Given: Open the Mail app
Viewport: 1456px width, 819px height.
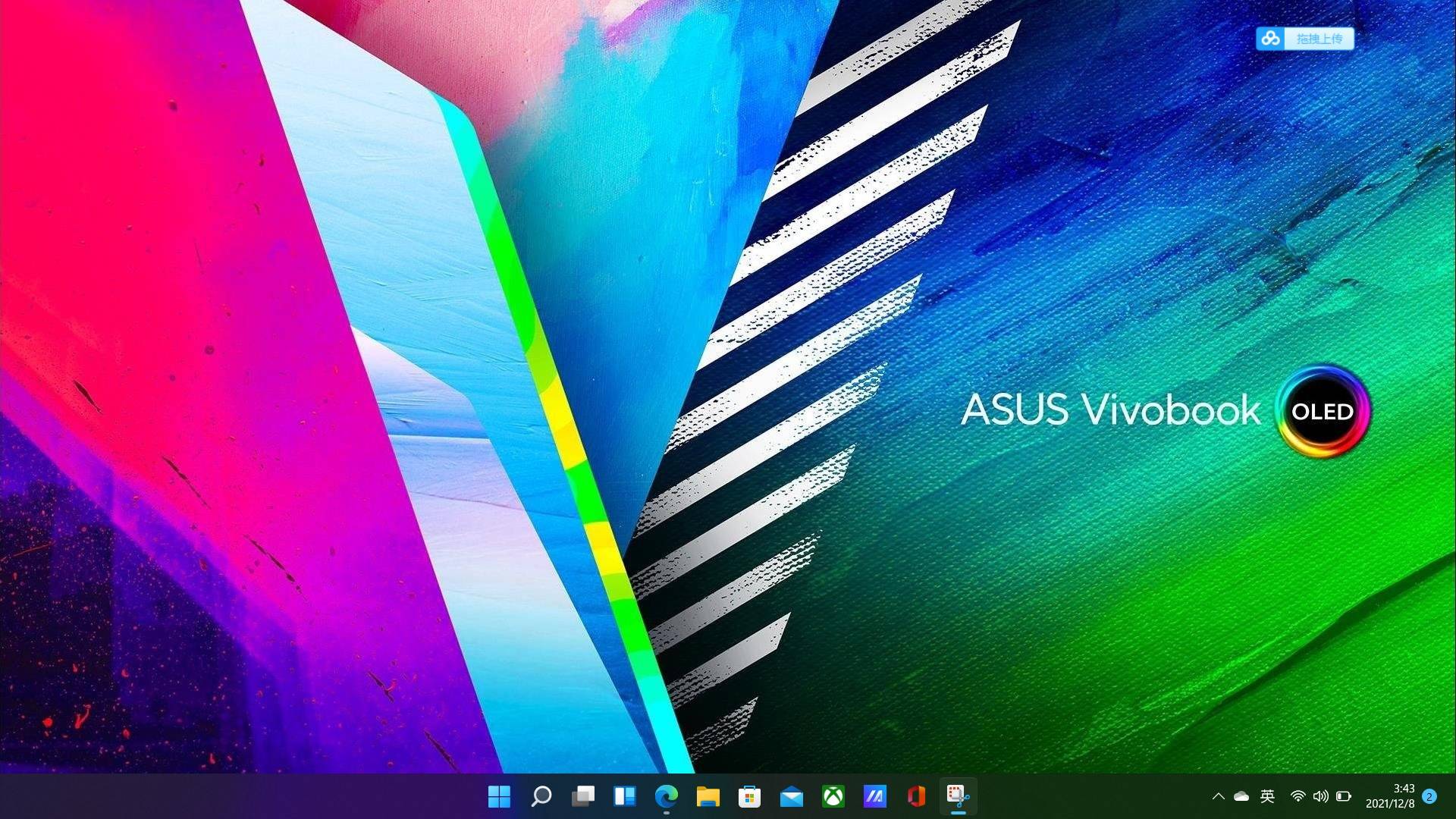Looking at the screenshot, I should tap(791, 796).
